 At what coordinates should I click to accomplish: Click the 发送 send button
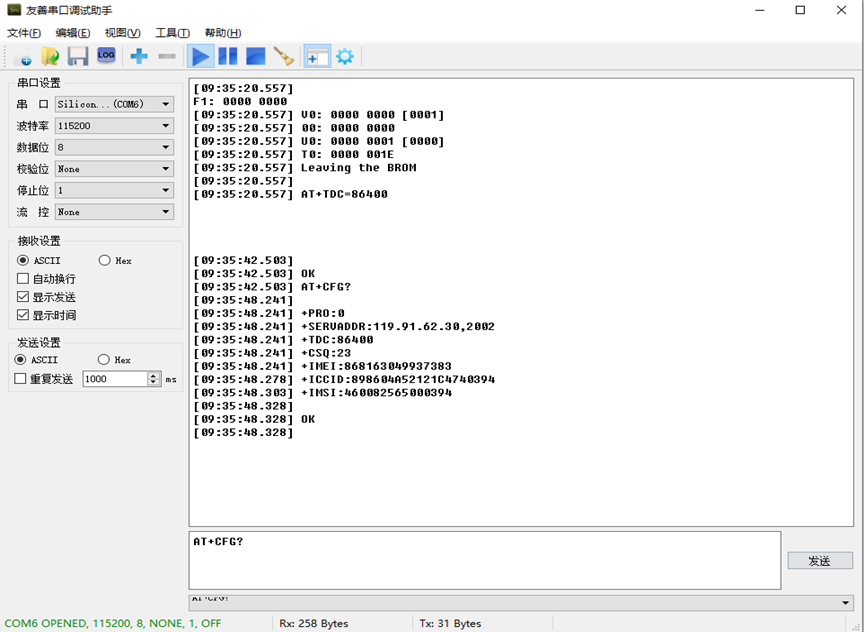coord(820,561)
